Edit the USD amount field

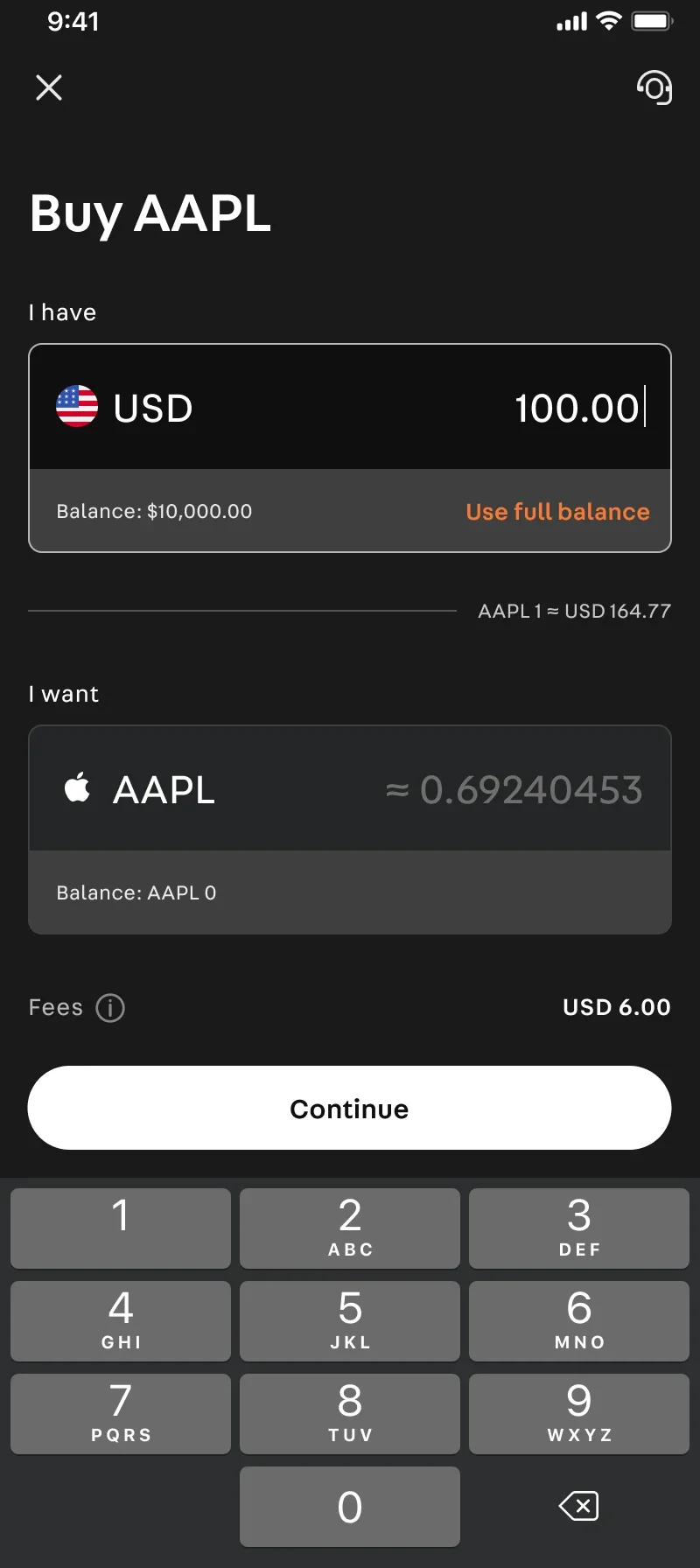tap(350, 407)
